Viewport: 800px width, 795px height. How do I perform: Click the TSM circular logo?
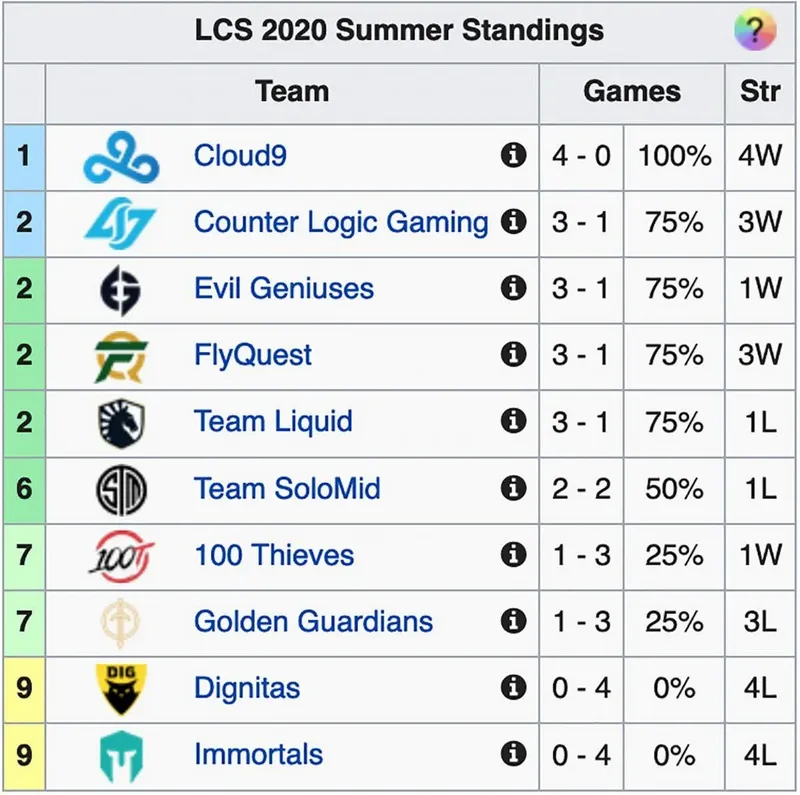[121, 489]
